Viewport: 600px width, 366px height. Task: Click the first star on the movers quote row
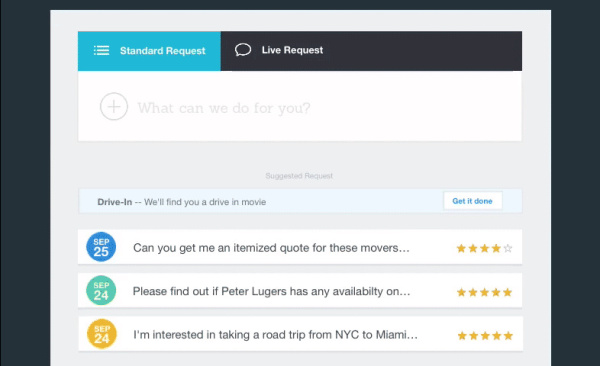click(x=461, y=248)
